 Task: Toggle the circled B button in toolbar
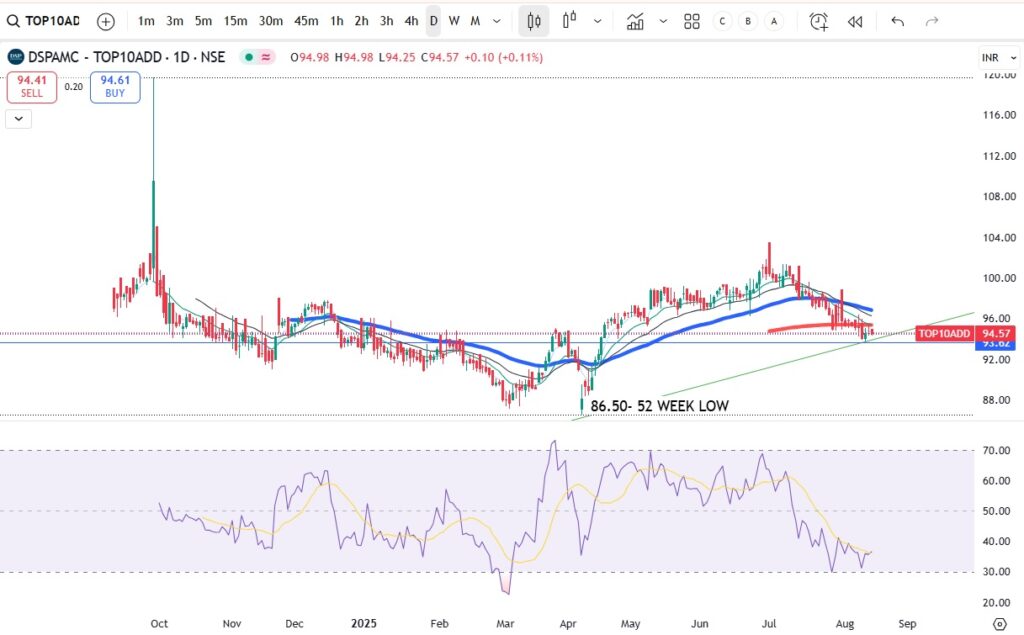(x=748, y=21)
